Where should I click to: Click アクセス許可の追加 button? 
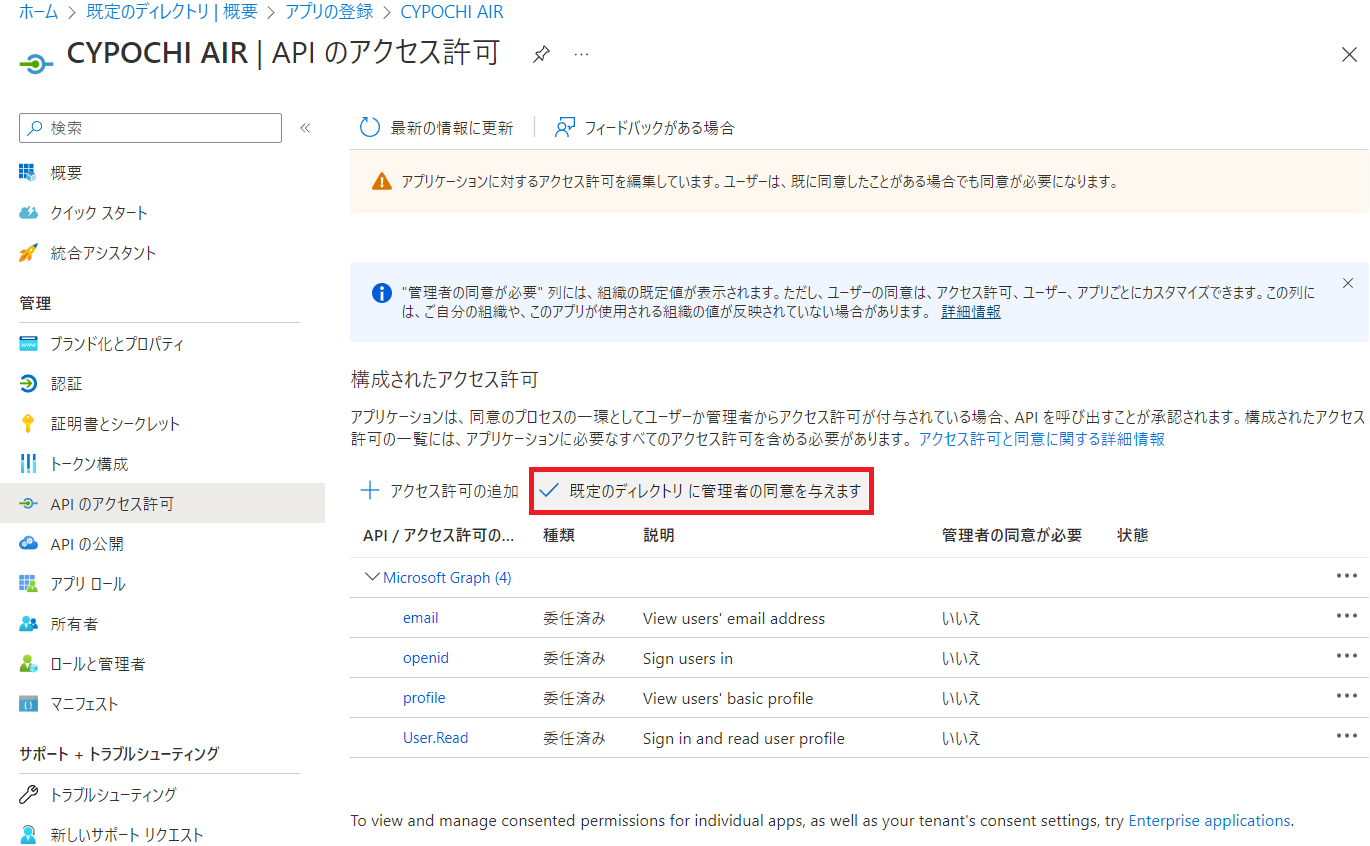point(439,491)
